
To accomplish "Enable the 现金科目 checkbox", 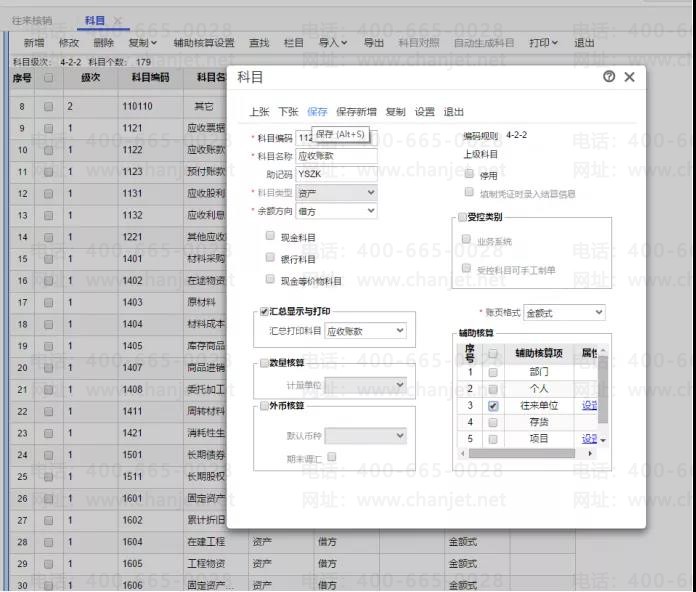I will pyautogui.click(x=270, y=236).
